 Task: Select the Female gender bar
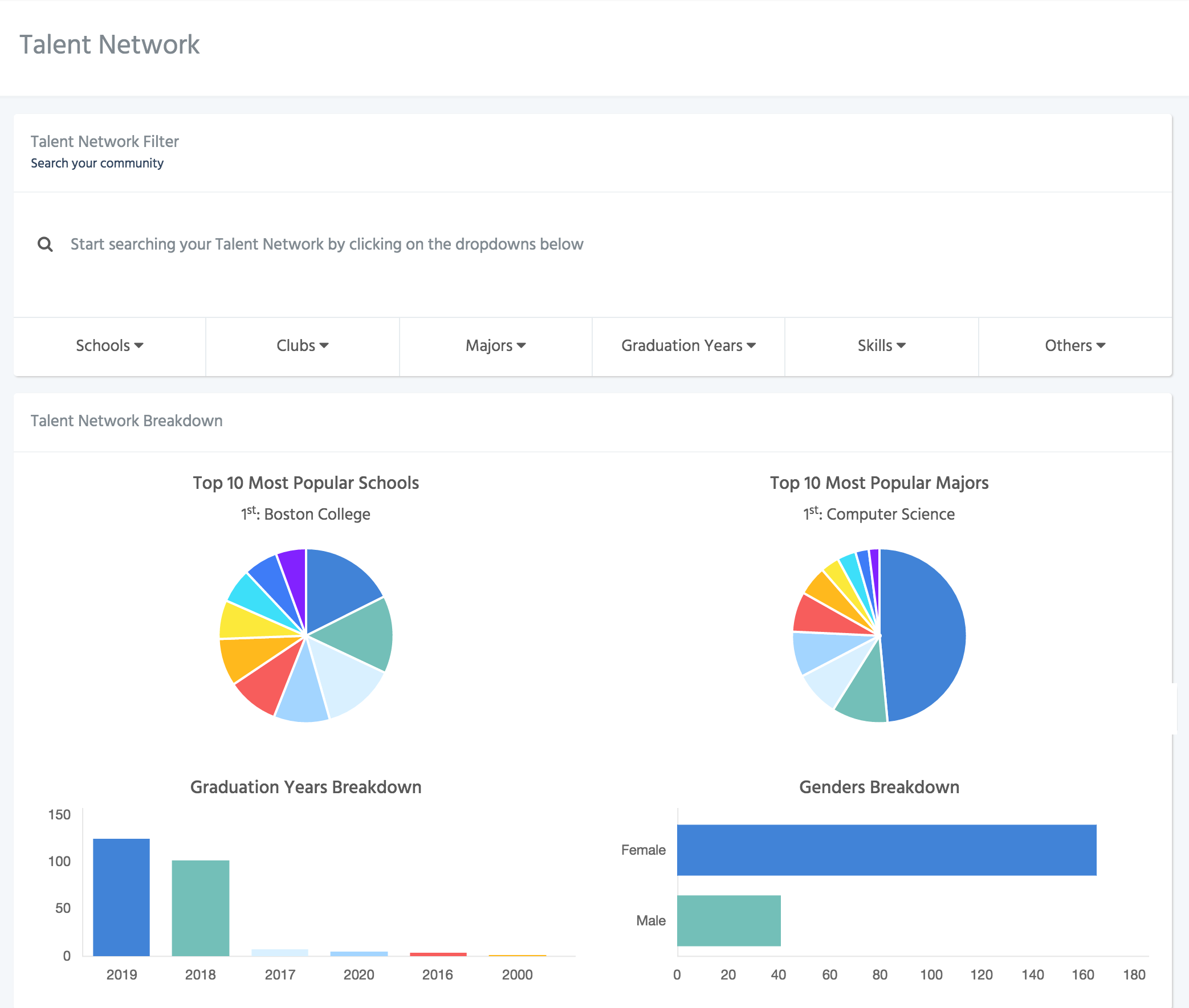tap(886, 850)
